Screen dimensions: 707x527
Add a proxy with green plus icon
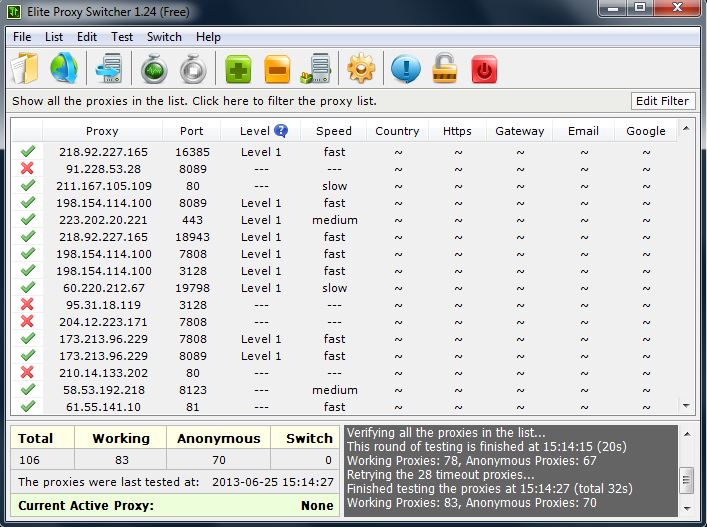pyautogui.click(x=238, y=69)
